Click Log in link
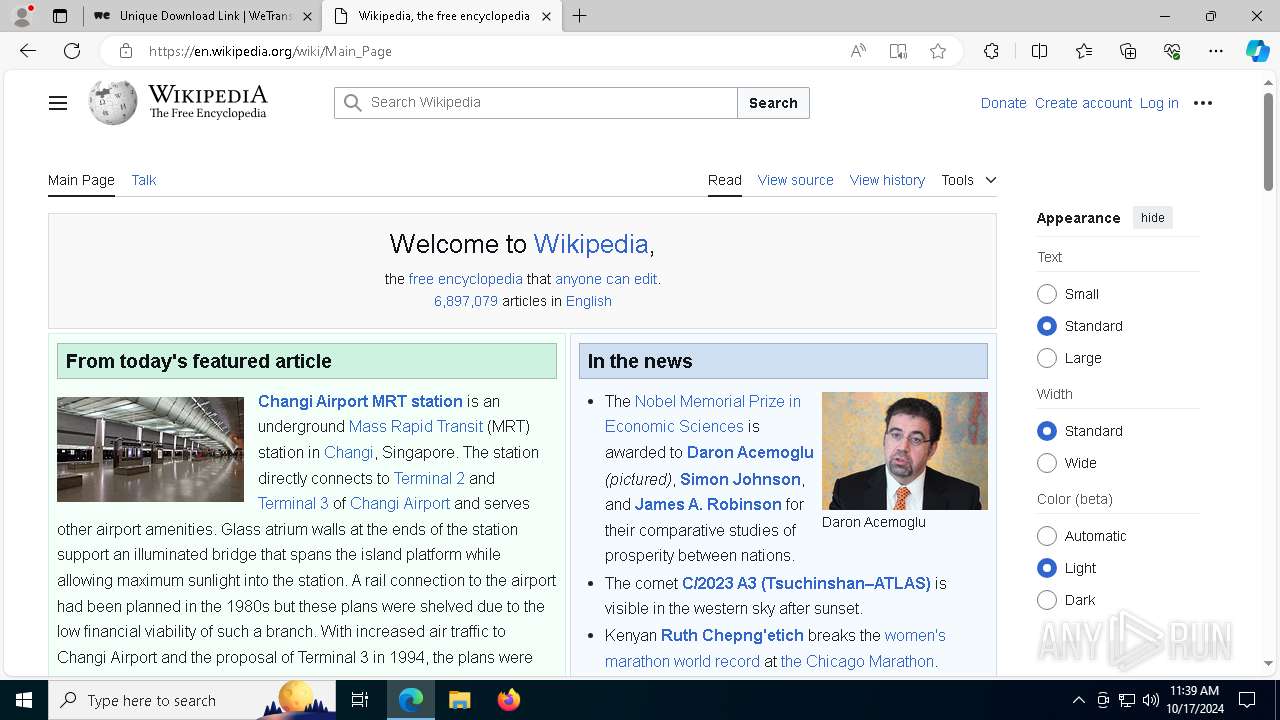Image resolution: width=1280 pixels, height=720 pixels. coord(1159,103)
